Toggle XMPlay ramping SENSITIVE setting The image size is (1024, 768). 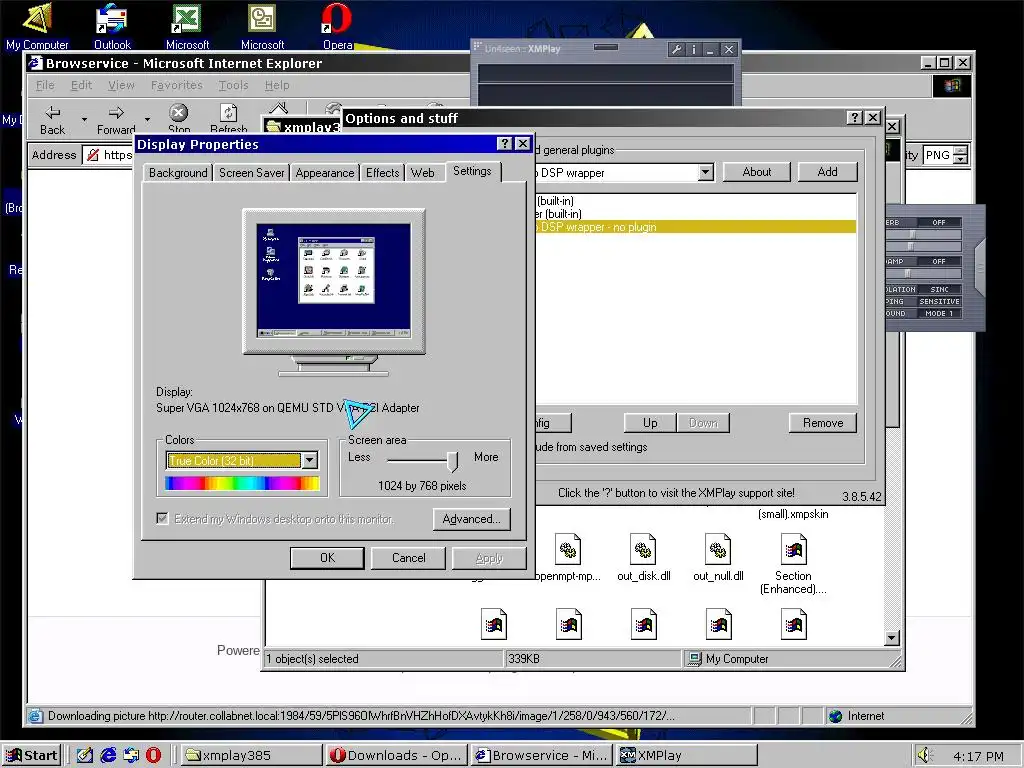coord(939,302)
